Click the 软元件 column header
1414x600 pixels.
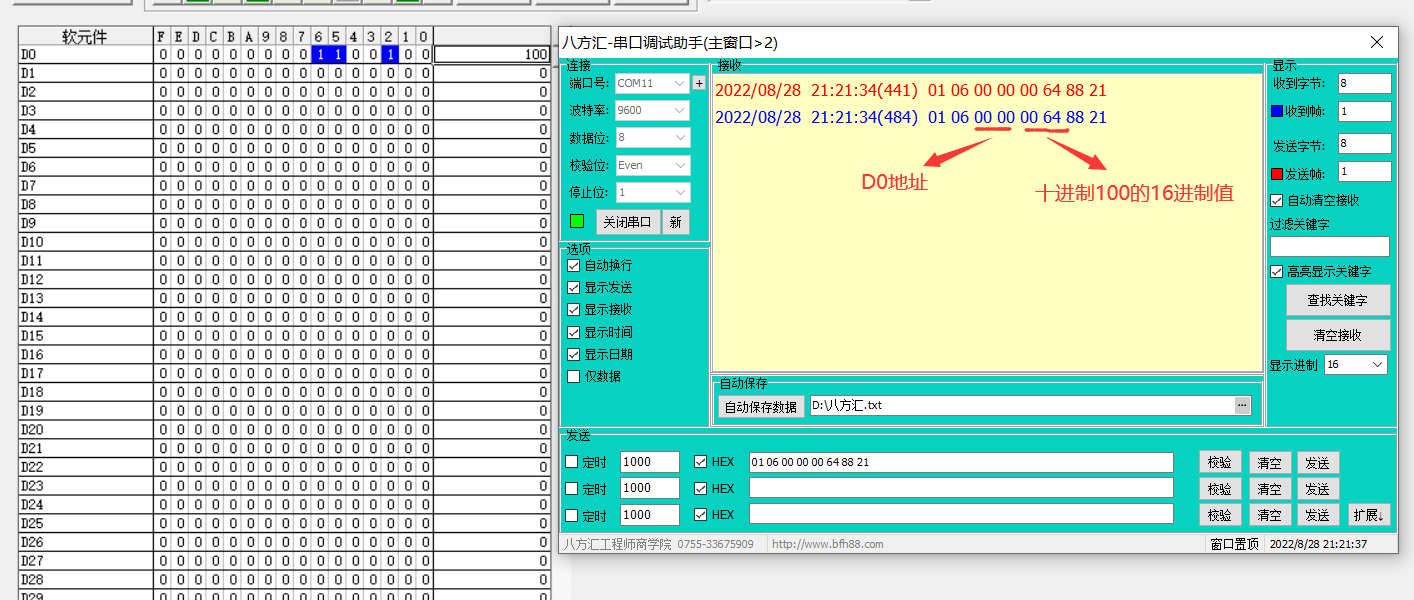[x=85, y=37]
